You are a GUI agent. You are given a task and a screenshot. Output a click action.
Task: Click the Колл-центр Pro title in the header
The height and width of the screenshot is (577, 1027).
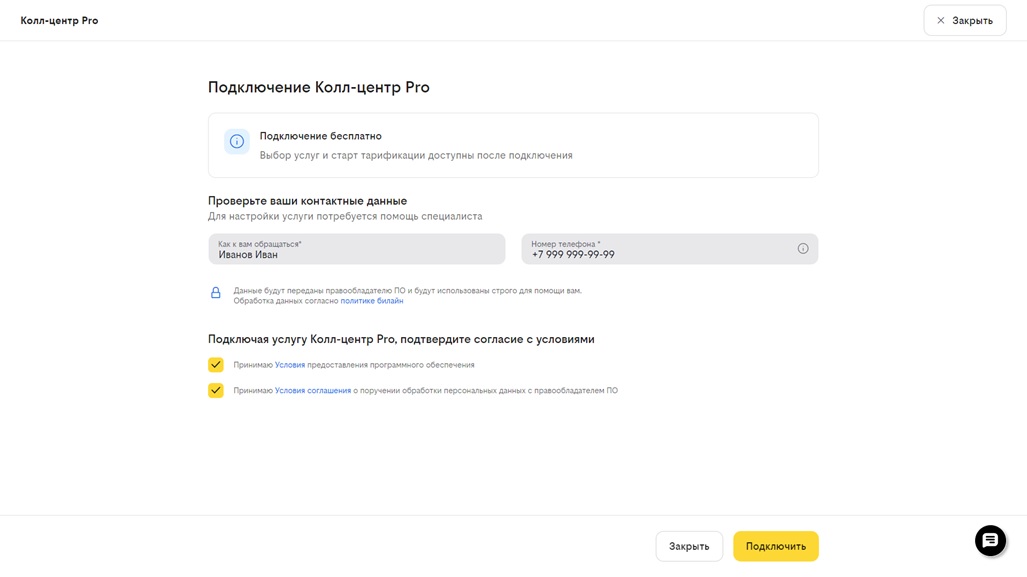pos(60,21)
